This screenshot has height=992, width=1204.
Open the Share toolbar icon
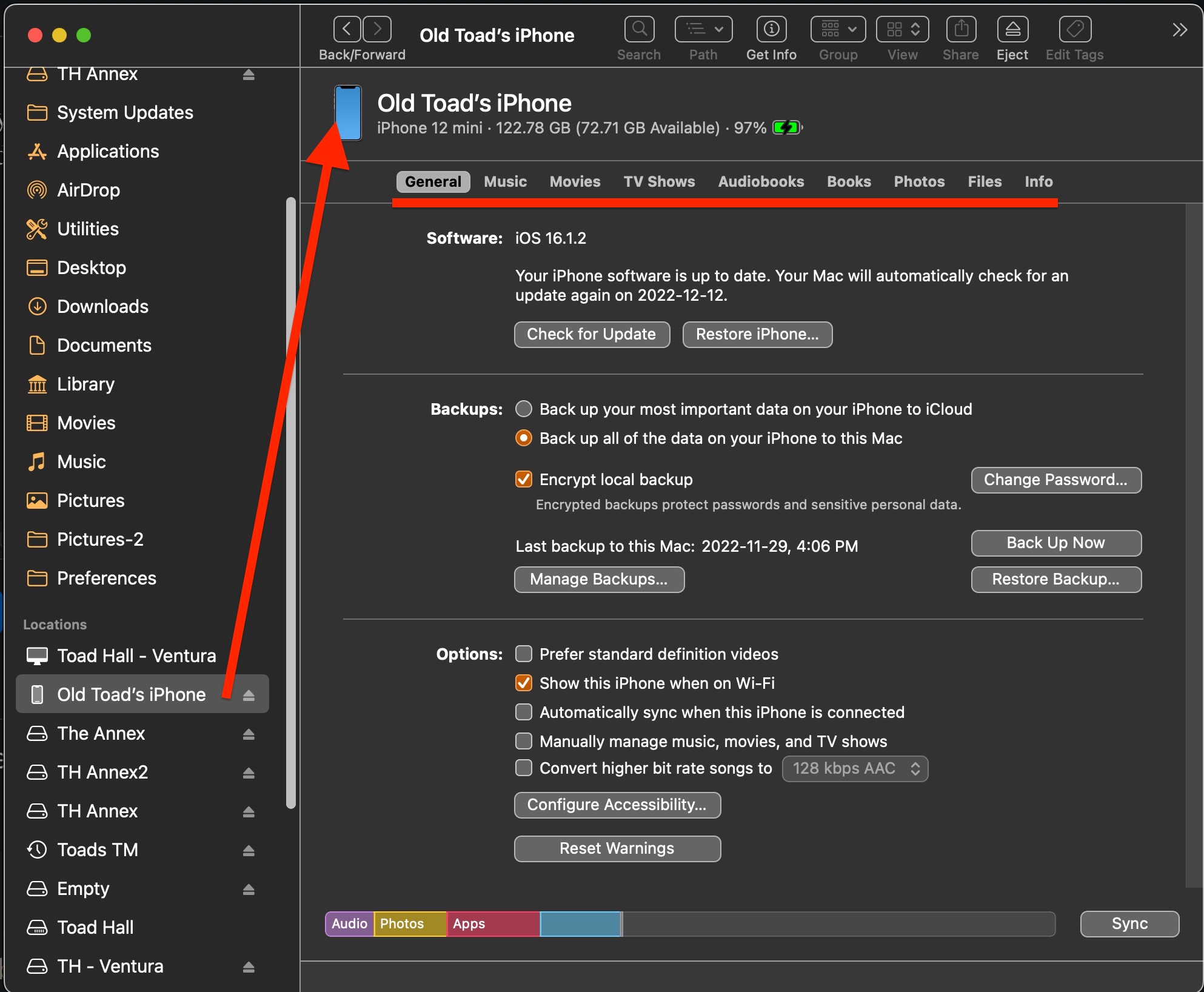(961, 30)
